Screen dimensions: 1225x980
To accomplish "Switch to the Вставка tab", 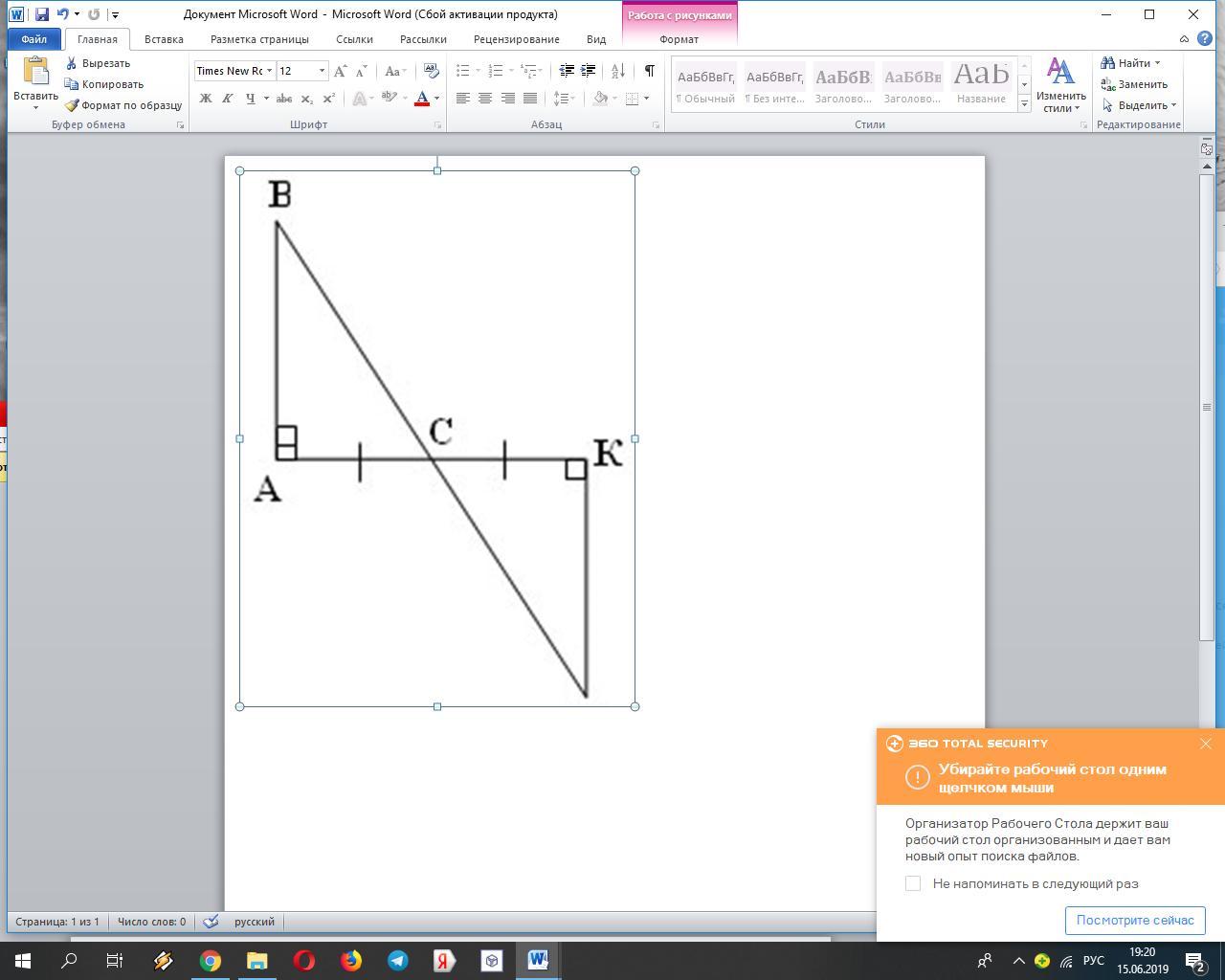I will (x=164, y=39).
